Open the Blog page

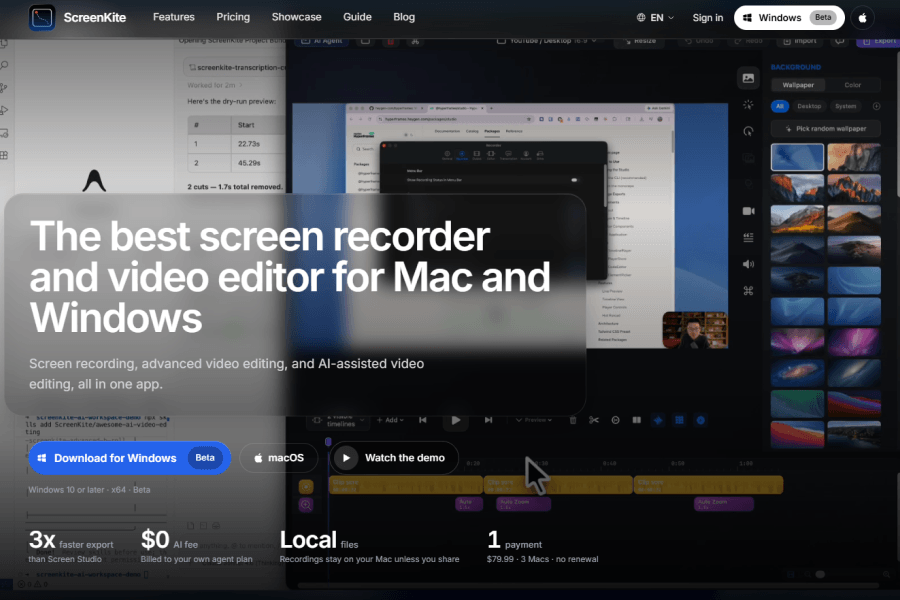404,17
